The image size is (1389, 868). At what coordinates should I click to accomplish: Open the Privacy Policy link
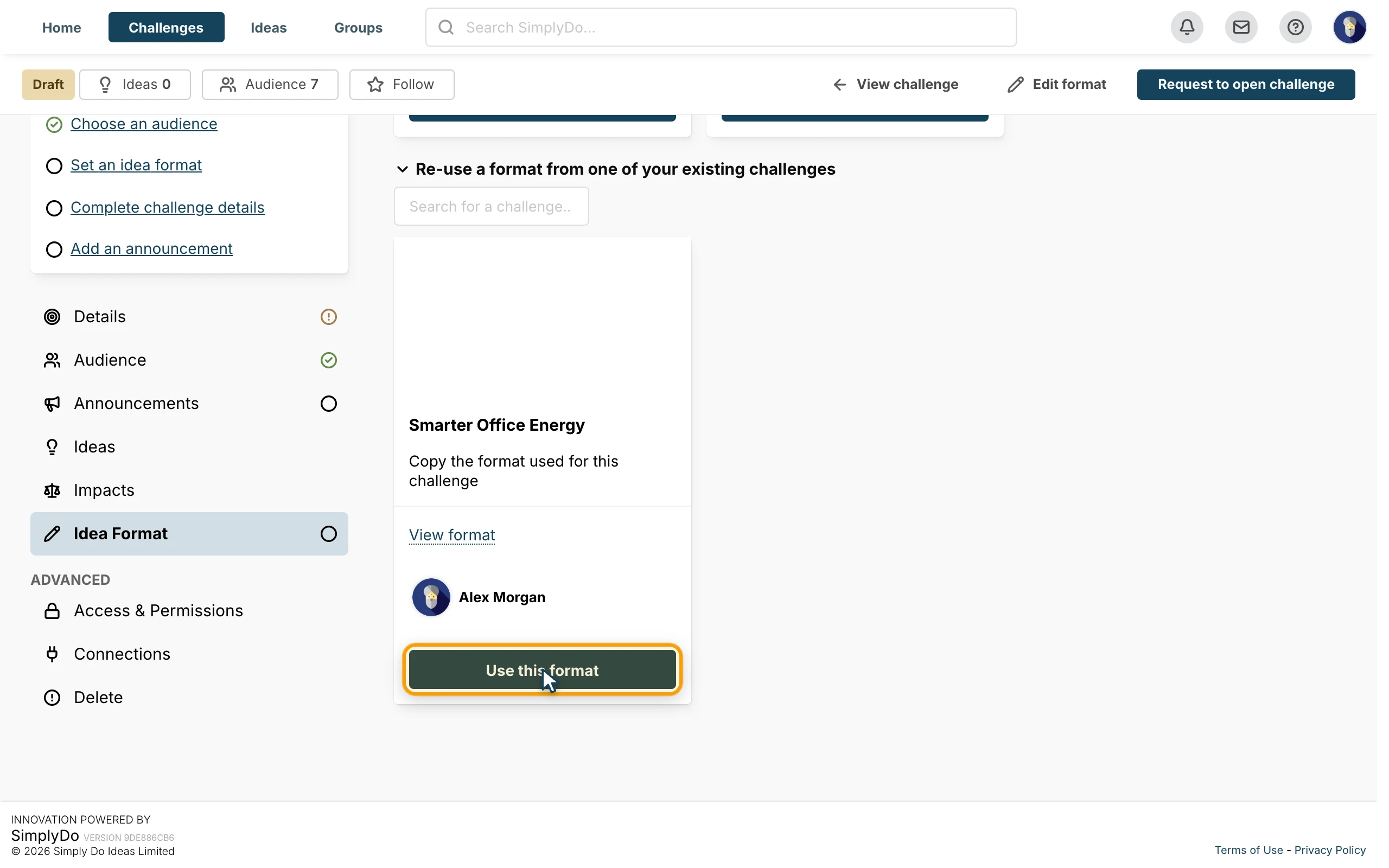coord(1330,850)
